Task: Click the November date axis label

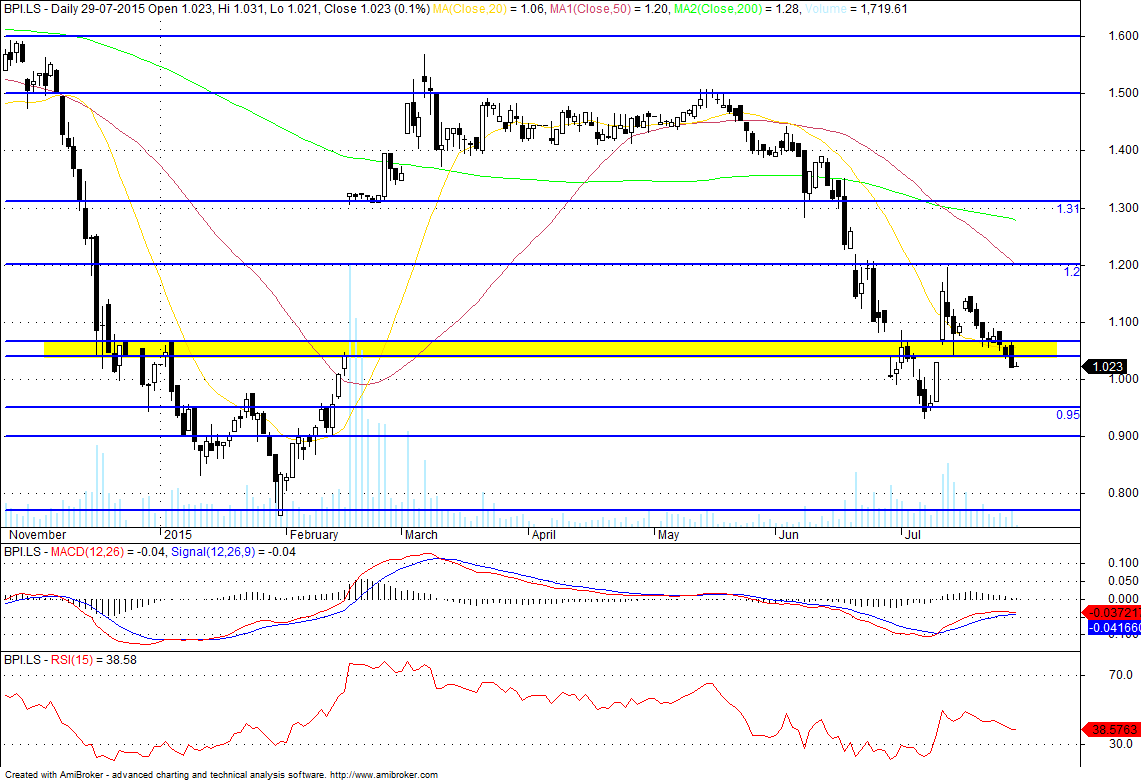Action: 37,535
